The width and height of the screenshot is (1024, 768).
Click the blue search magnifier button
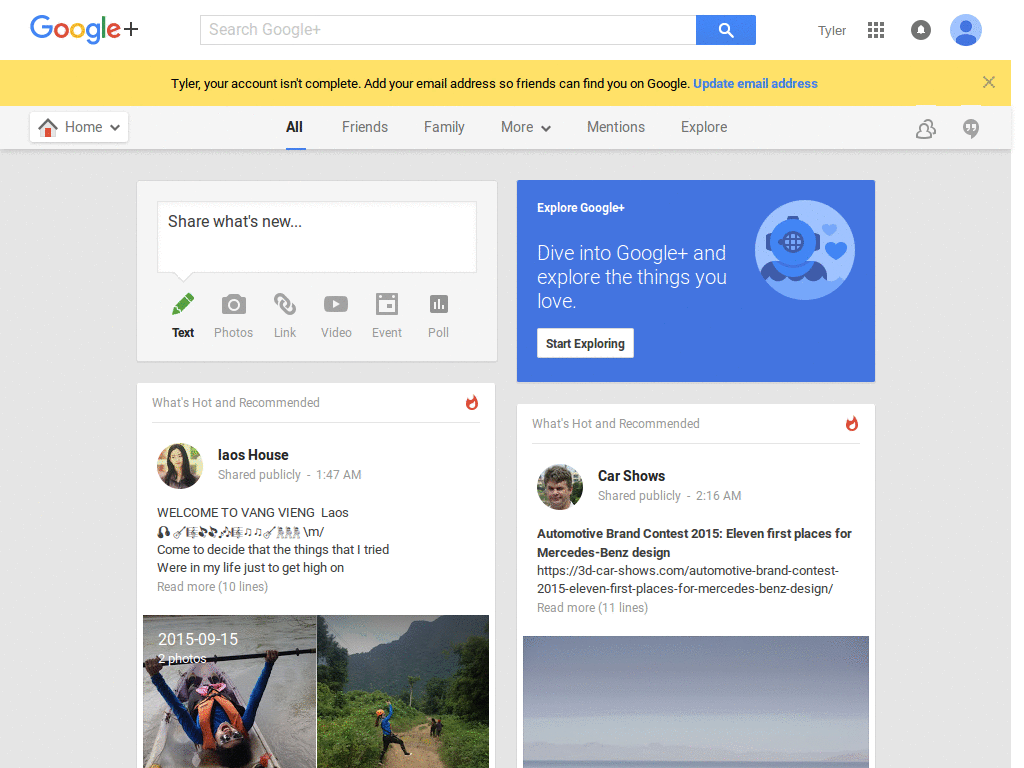[726, 30]
